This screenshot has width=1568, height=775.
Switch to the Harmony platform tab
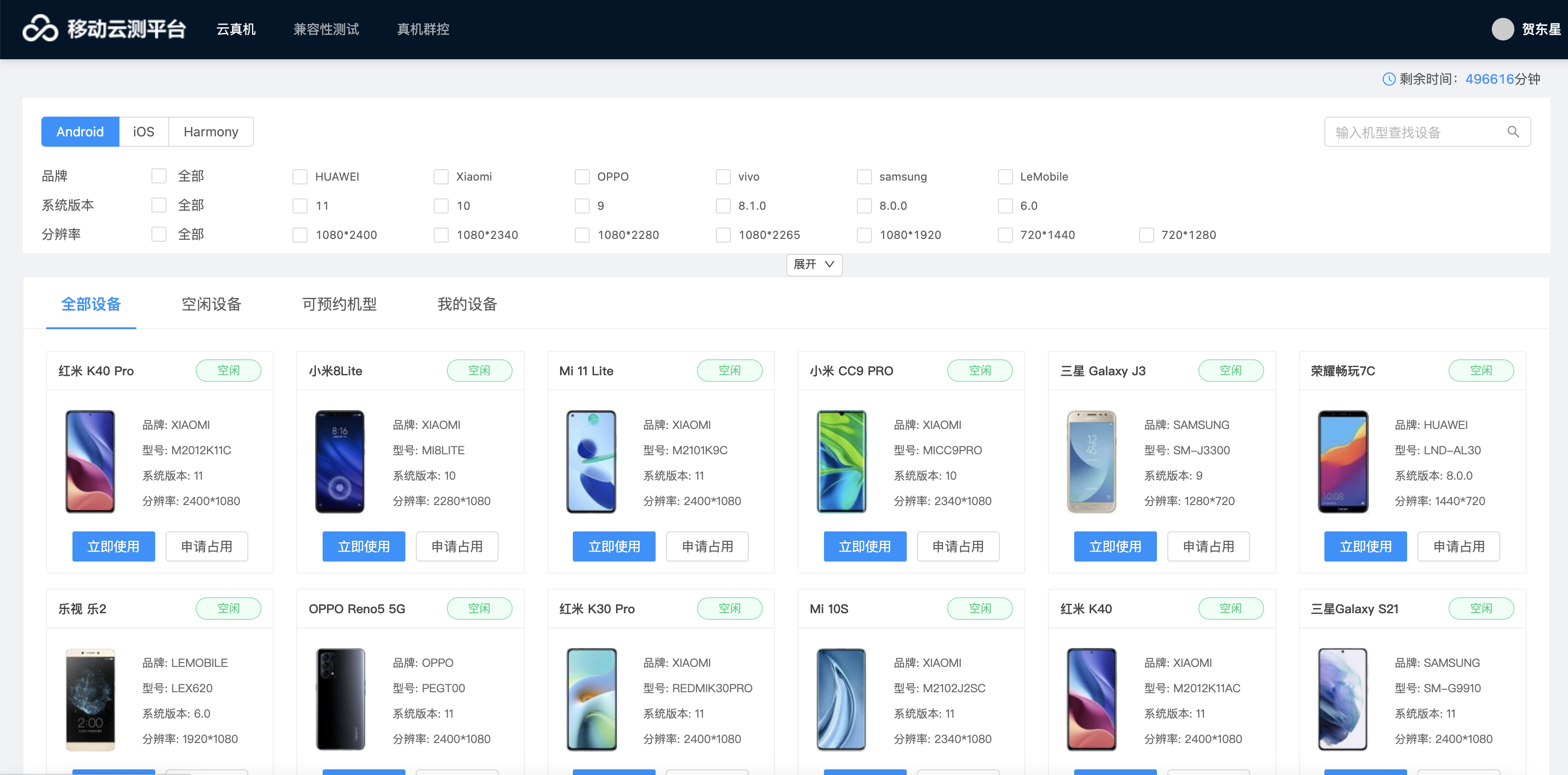coord(211,132)
